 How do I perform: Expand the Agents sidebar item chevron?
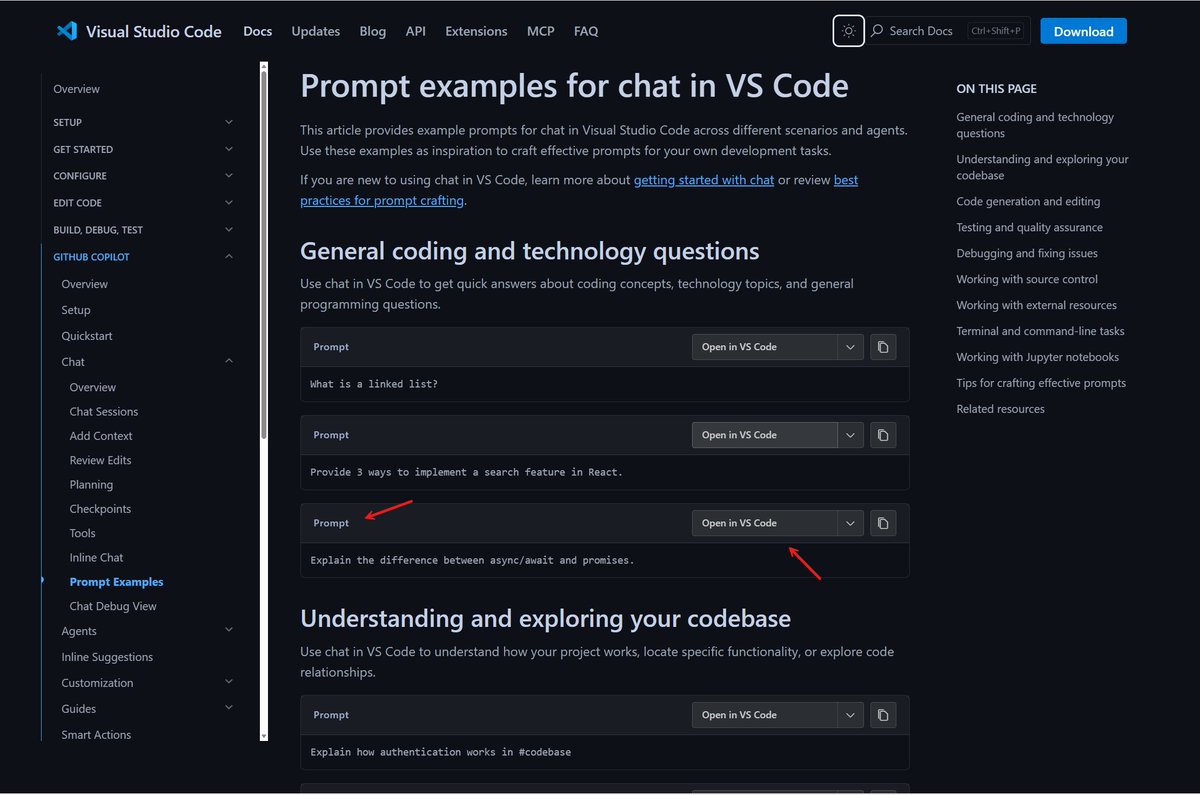(229, 631)
